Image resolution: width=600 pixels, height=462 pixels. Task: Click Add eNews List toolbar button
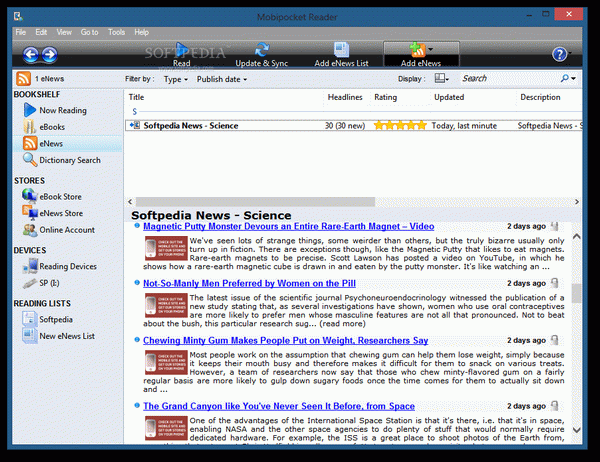tap(341, 55)
